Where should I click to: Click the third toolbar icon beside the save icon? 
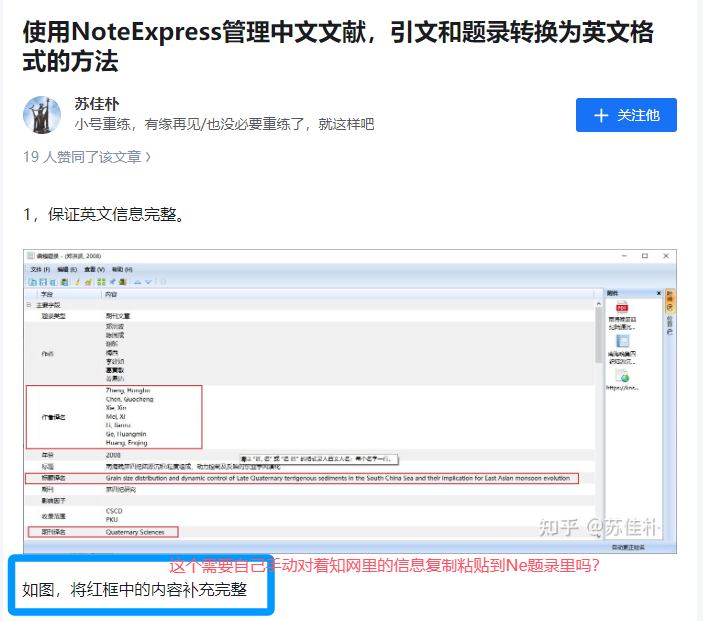[x=53, y=282]
